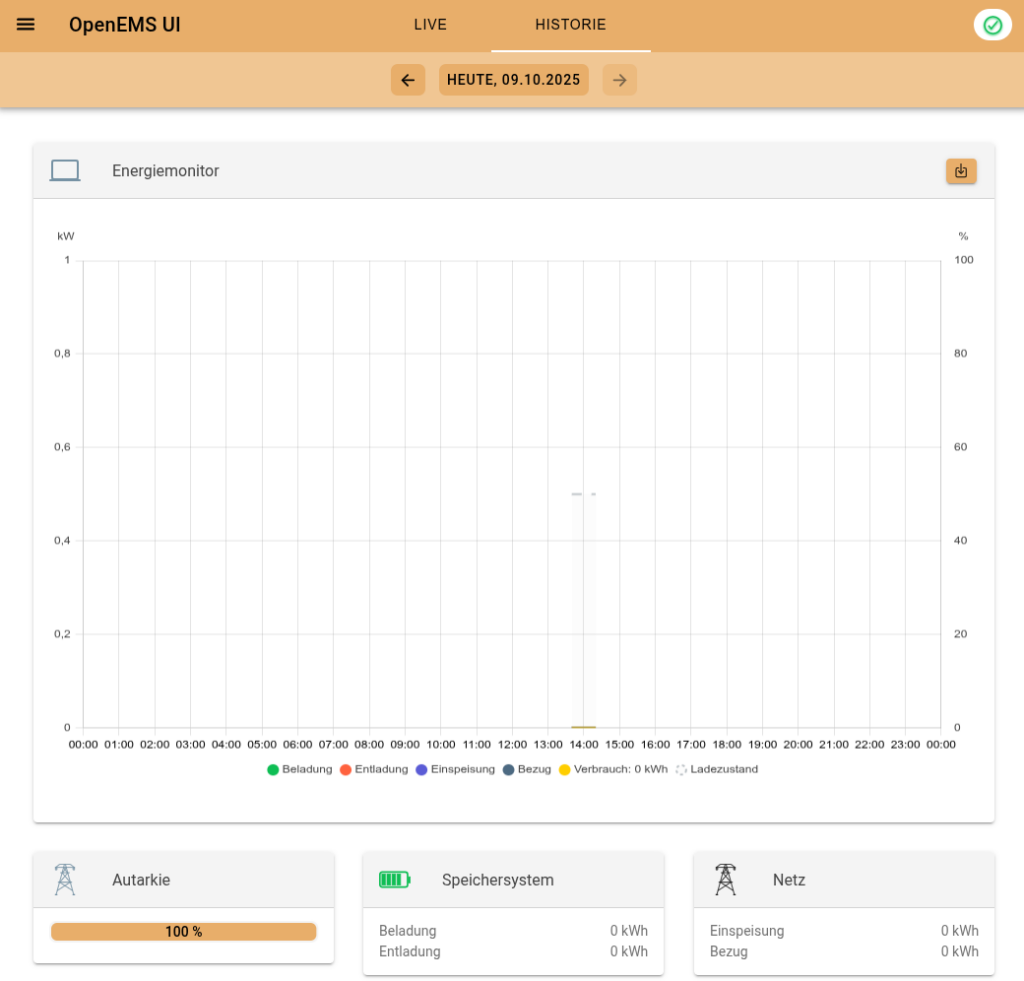Image resolution: width=1024 pixels, height=981 pixels.
Task: Click the Autarkie 100 % progress bar
Action: coord(184,932)
